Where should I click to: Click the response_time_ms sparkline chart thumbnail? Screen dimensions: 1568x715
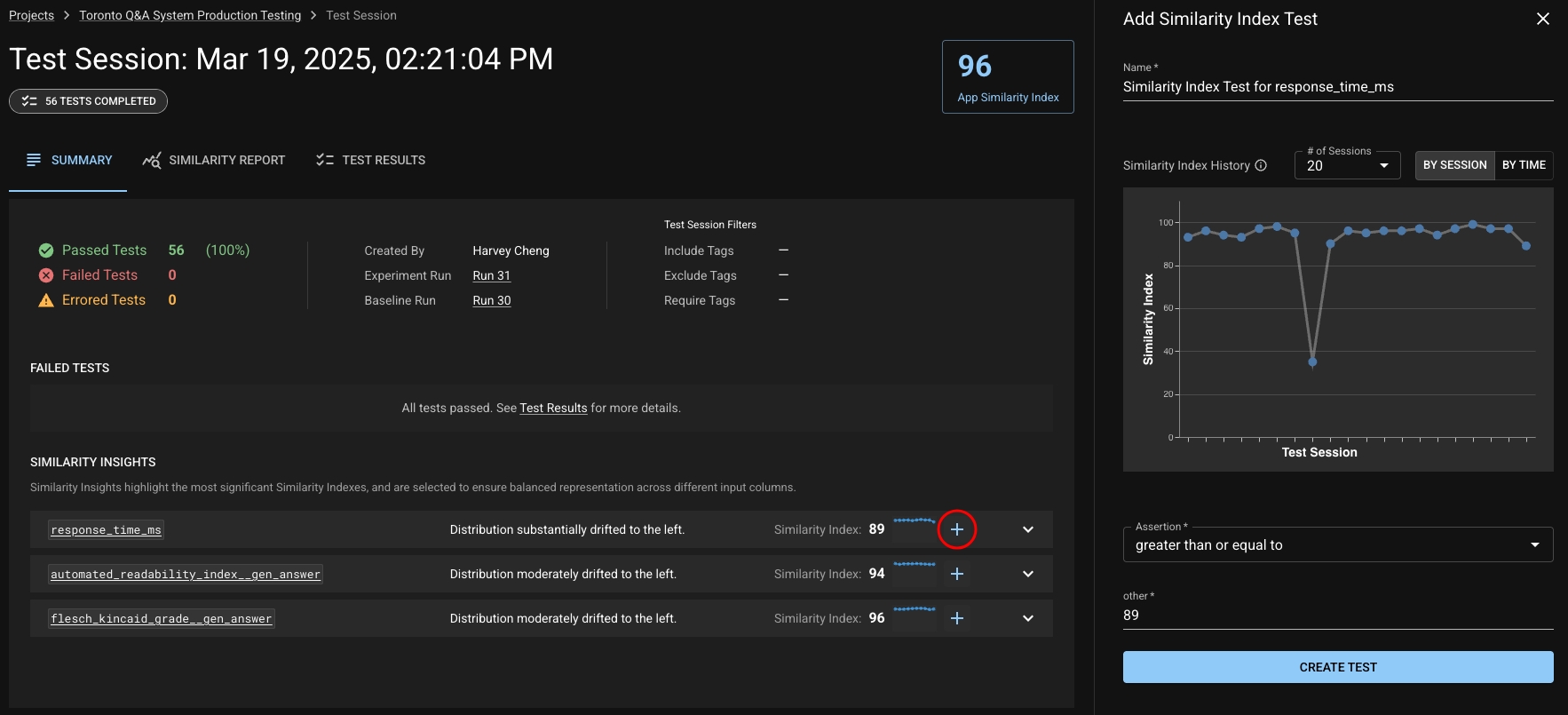914,528
